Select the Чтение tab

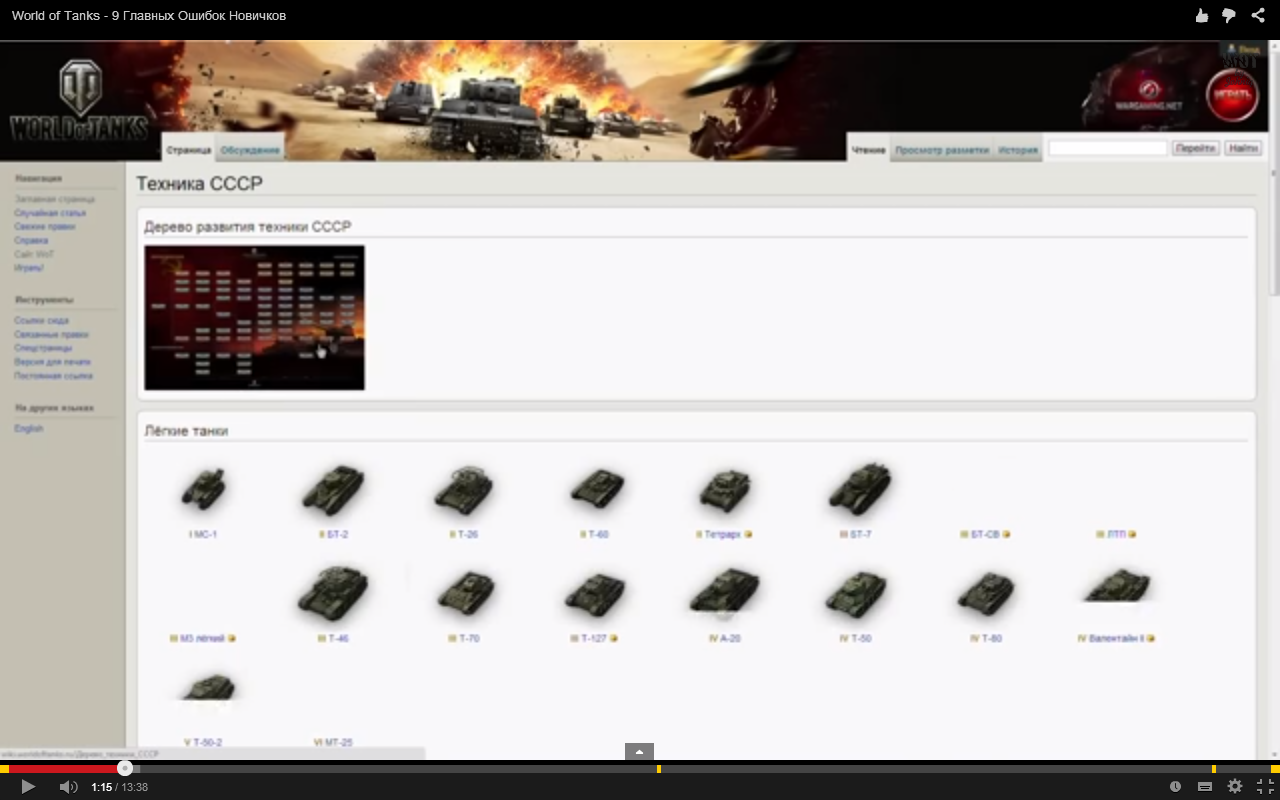[x=868, y=149]
